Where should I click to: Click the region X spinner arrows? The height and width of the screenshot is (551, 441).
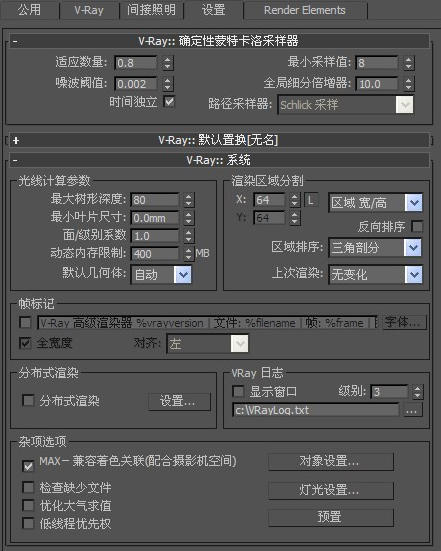295,200
